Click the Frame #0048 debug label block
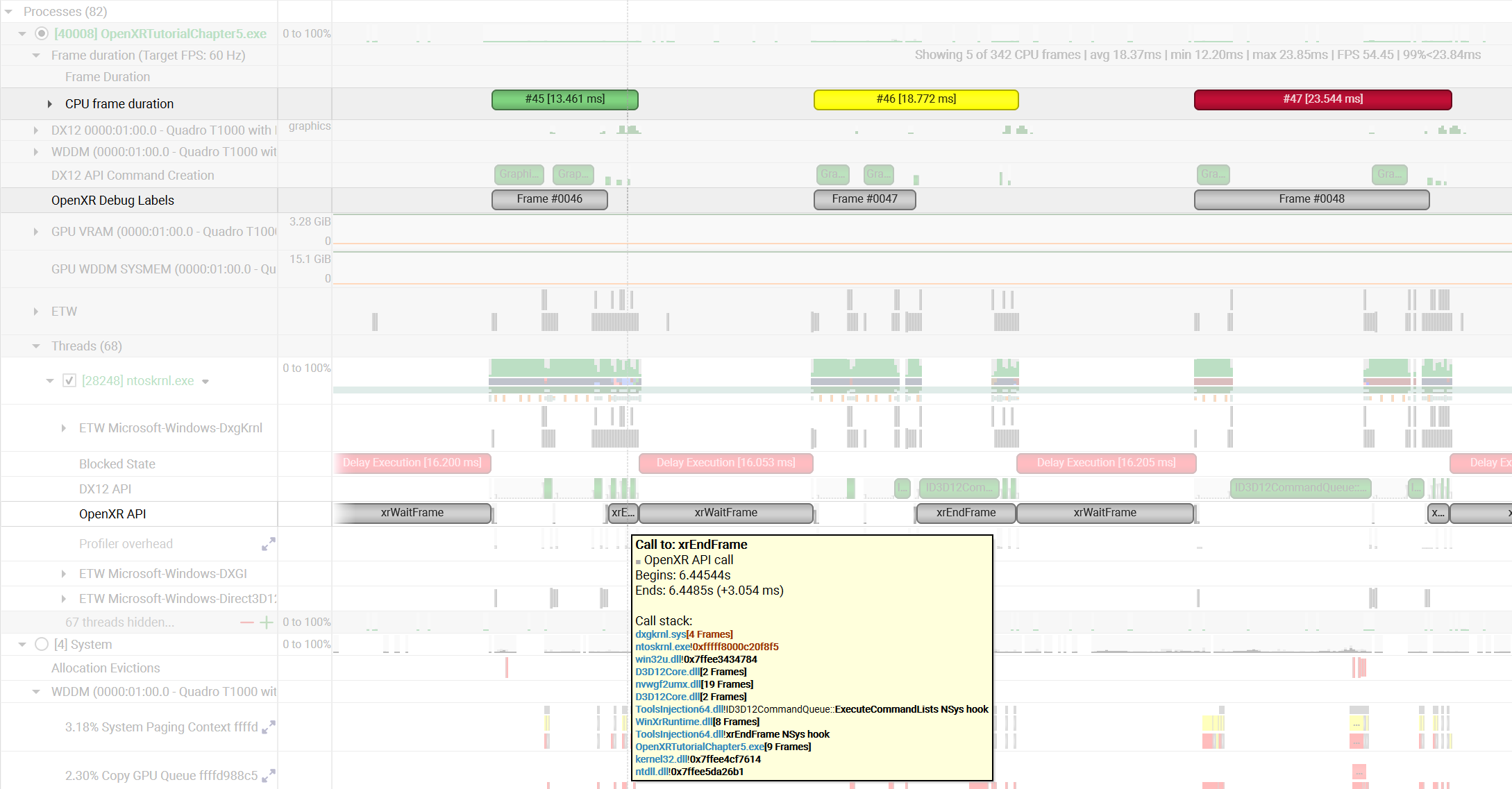 1311,200
